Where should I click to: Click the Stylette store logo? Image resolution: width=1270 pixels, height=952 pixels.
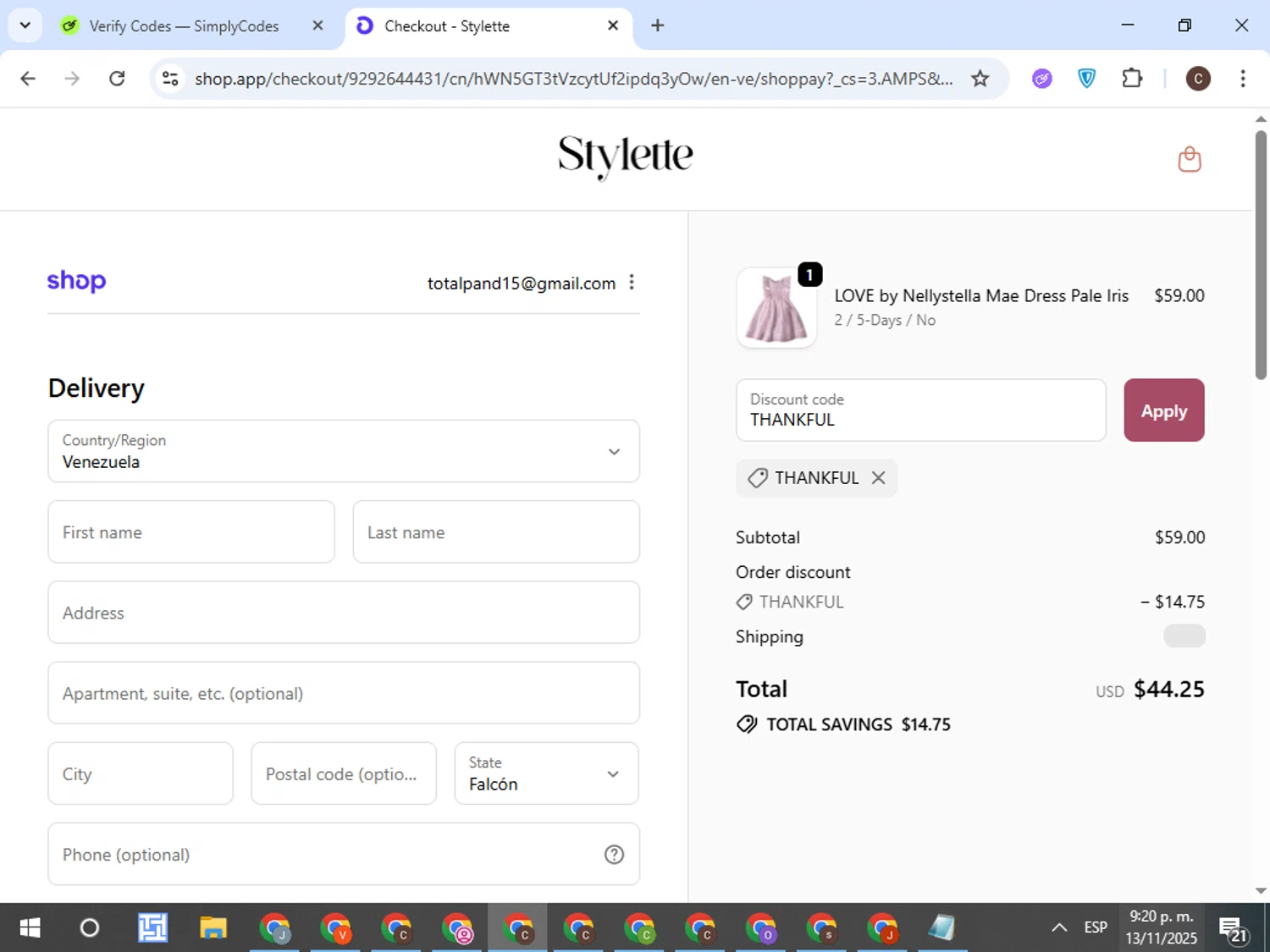pos(626,157)
